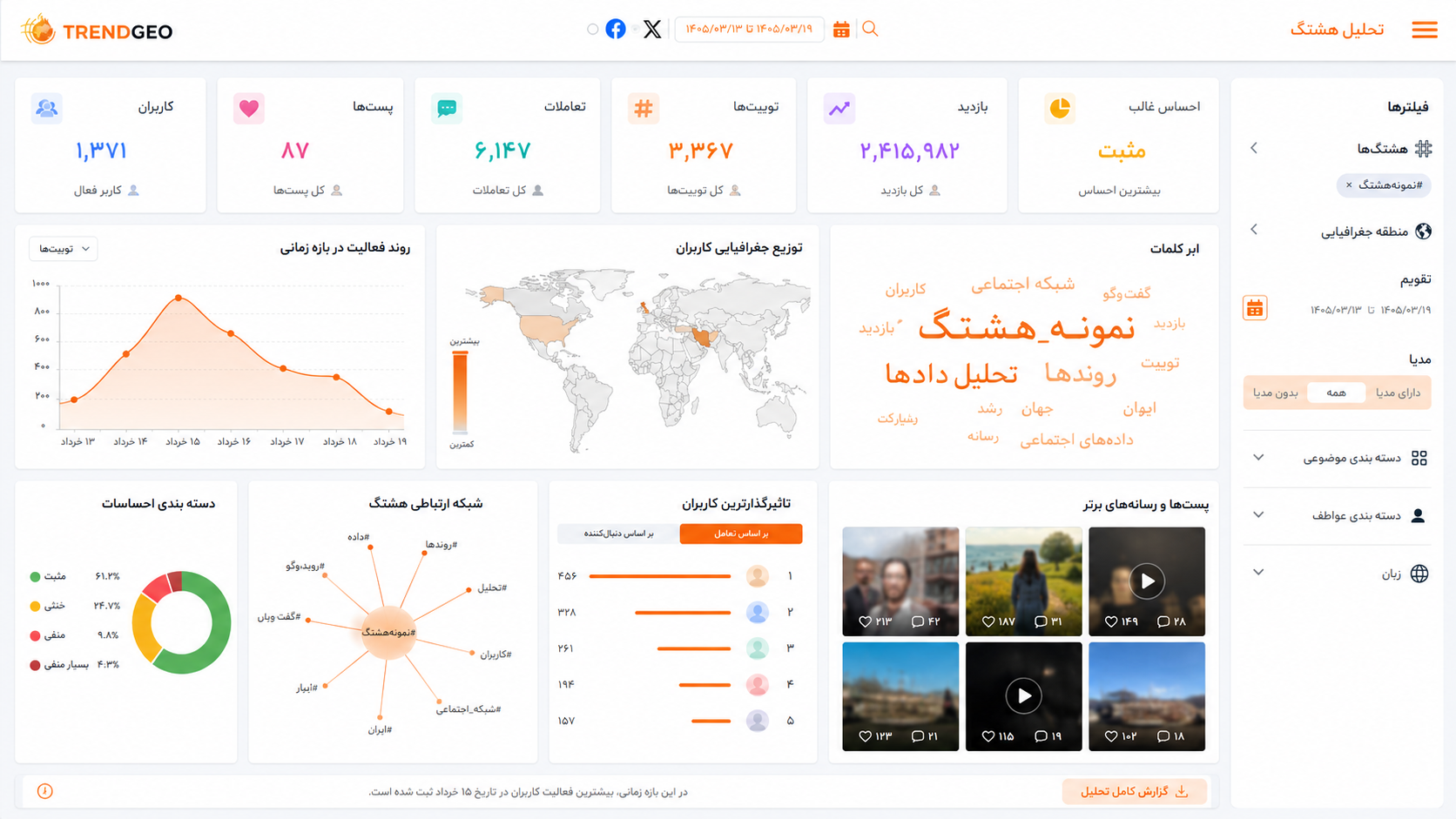Screen dimensions: 1456x819
Task: Switch to بر اساس تعامل tab
Action: [x=741, y=534]
